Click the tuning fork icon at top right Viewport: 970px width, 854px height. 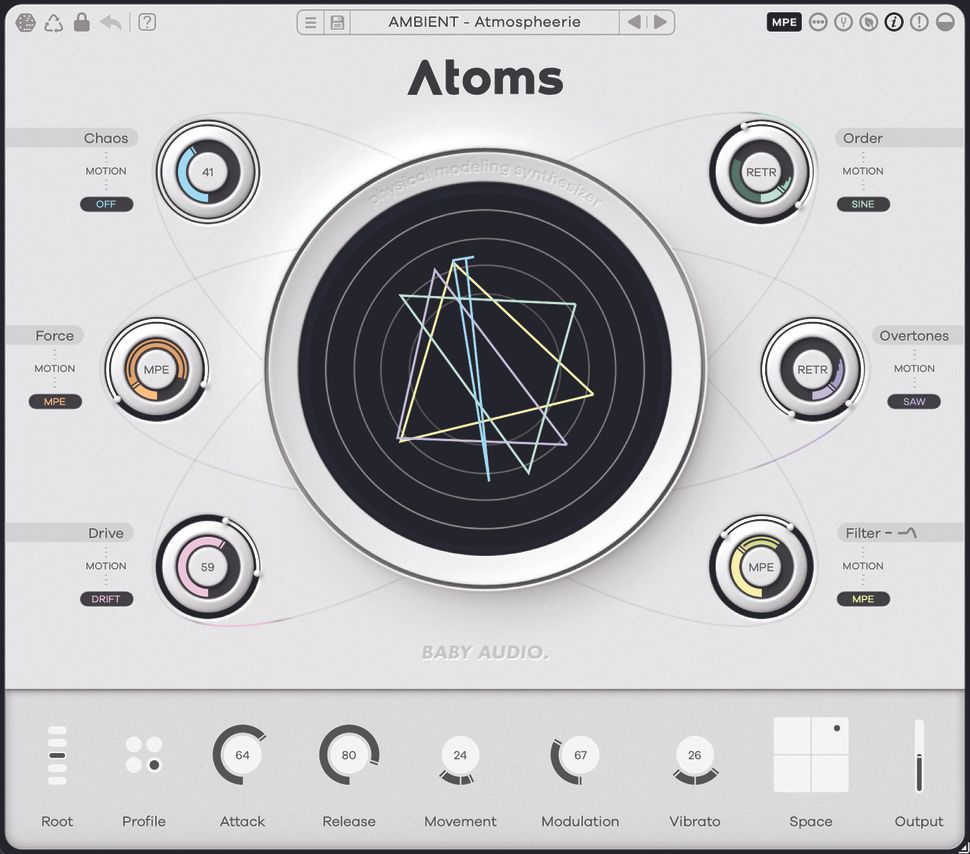[844, 21]
